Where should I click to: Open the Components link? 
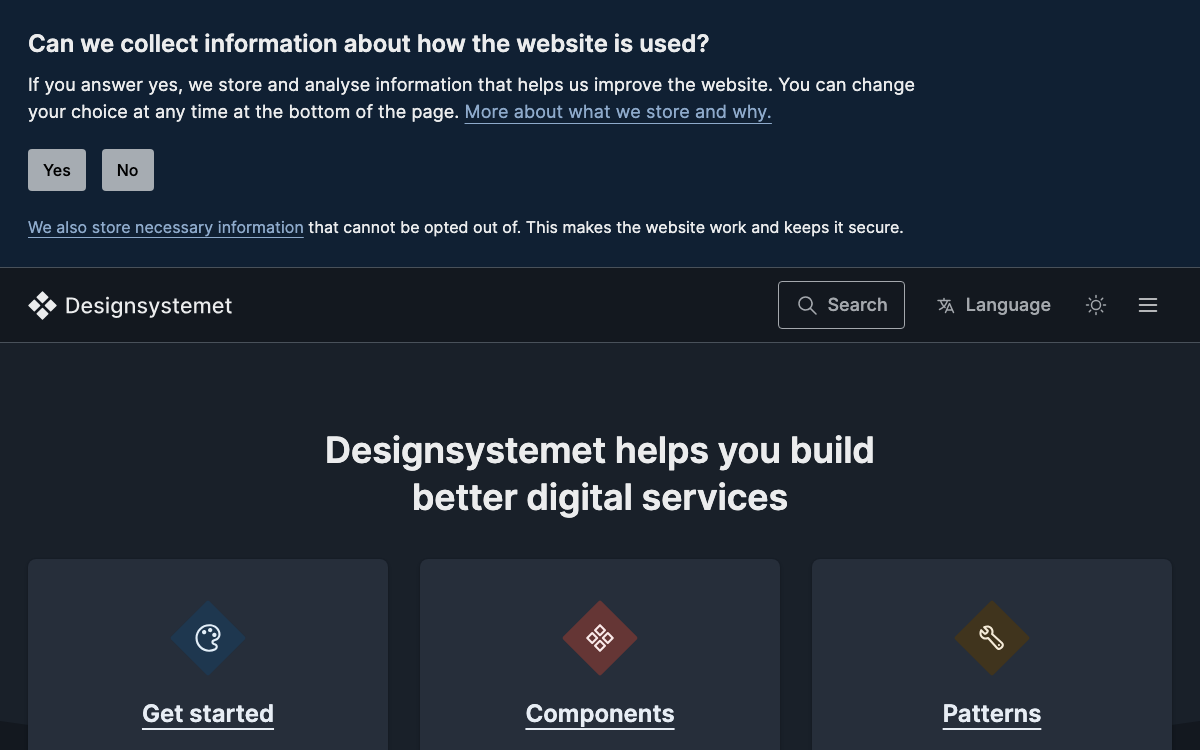600,713
